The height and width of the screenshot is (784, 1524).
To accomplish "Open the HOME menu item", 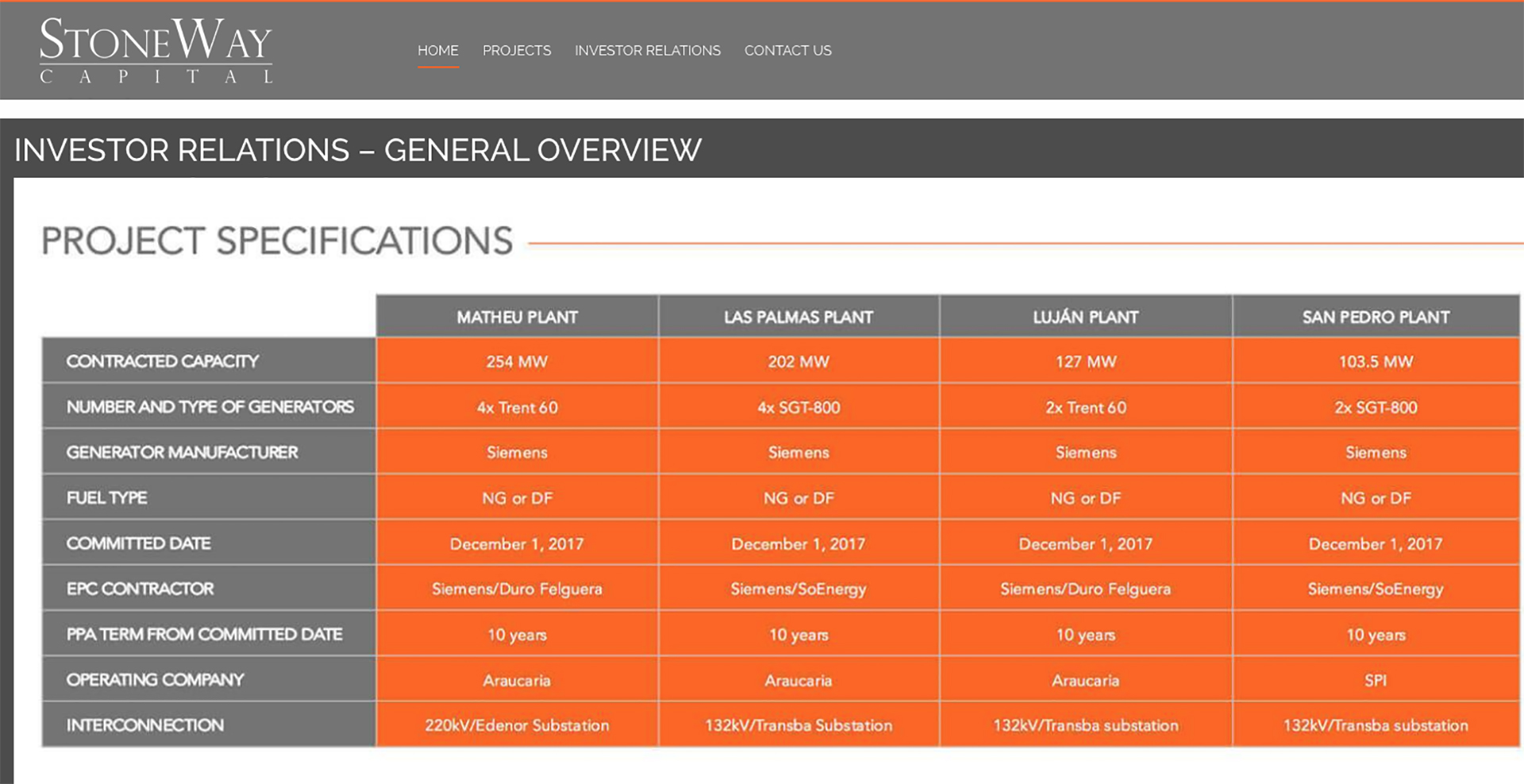I will 438,50.
